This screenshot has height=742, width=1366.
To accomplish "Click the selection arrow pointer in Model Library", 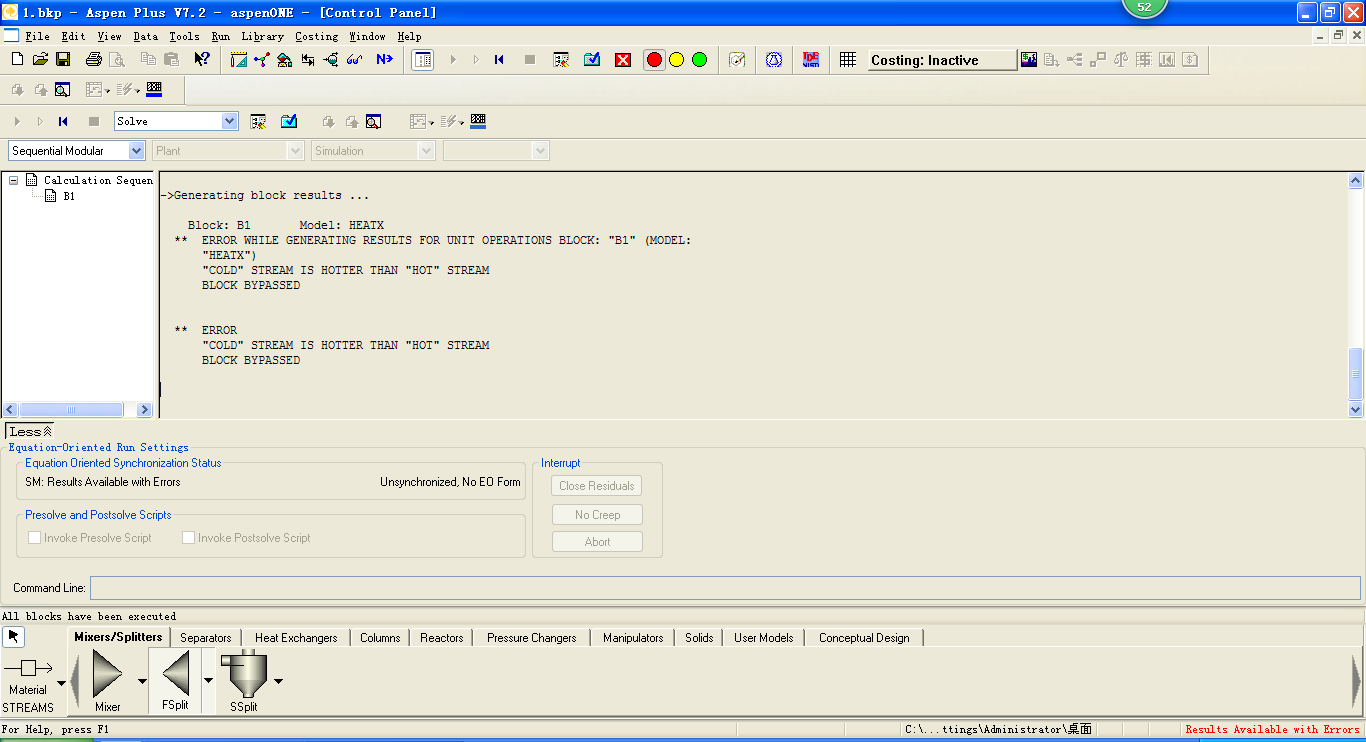I will pyautogui.click(x=12, y=636).
